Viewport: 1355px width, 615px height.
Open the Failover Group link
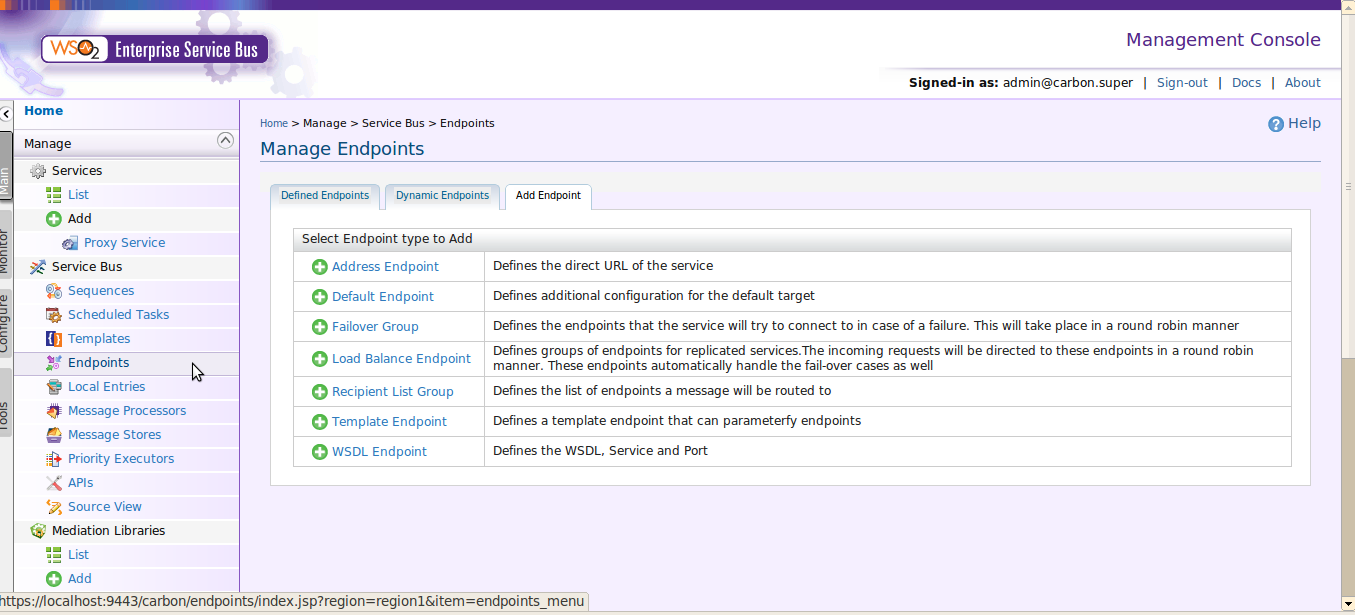tap(375, 326)
